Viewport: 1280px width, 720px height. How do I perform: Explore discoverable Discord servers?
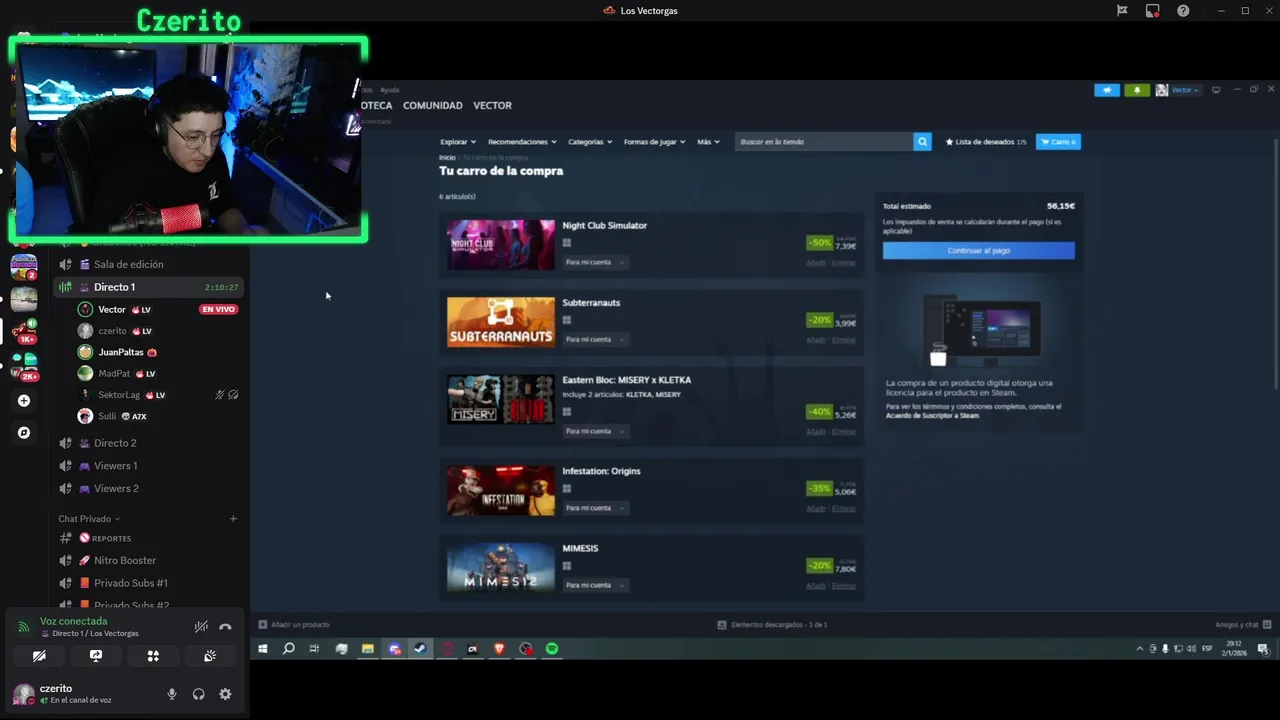[24, 433]
